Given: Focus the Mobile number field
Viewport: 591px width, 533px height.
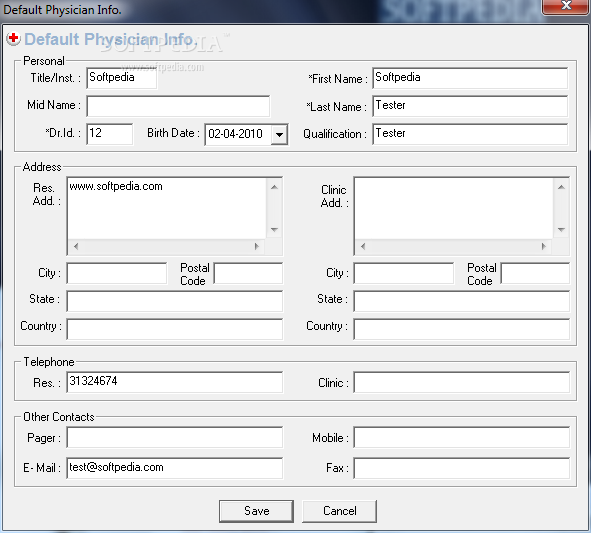Looking at the screenshot, I should pyautogui.click(x=461, y=437).
